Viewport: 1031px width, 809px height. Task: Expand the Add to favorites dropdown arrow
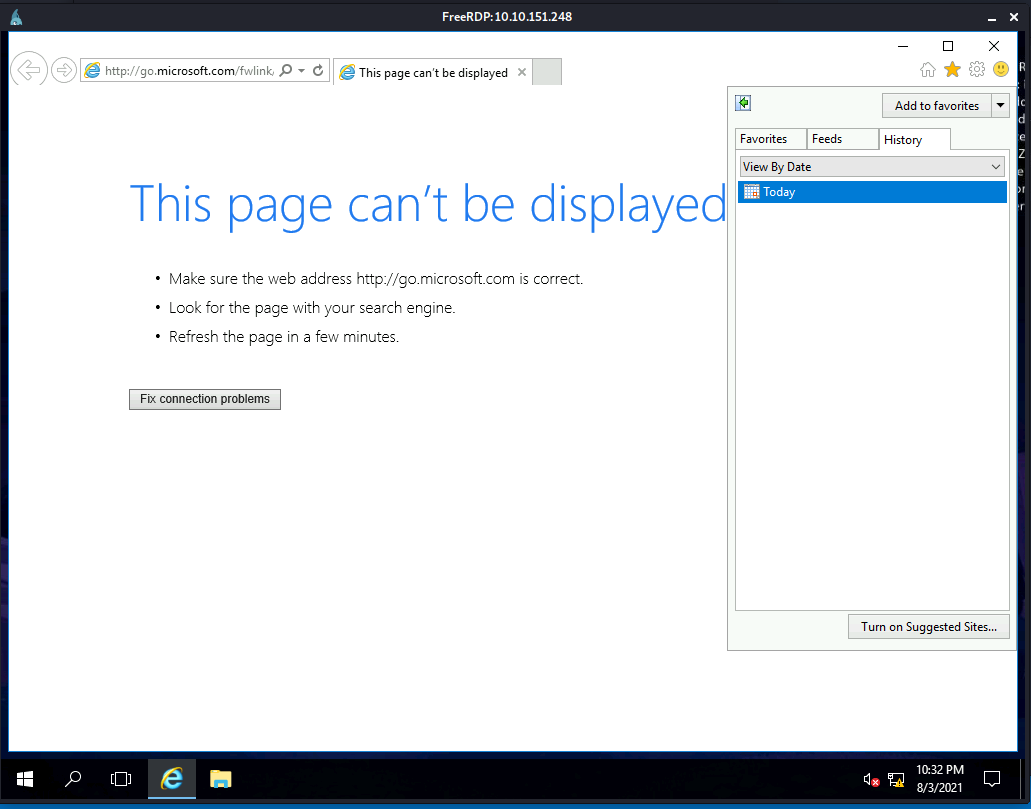[1000, 105]
